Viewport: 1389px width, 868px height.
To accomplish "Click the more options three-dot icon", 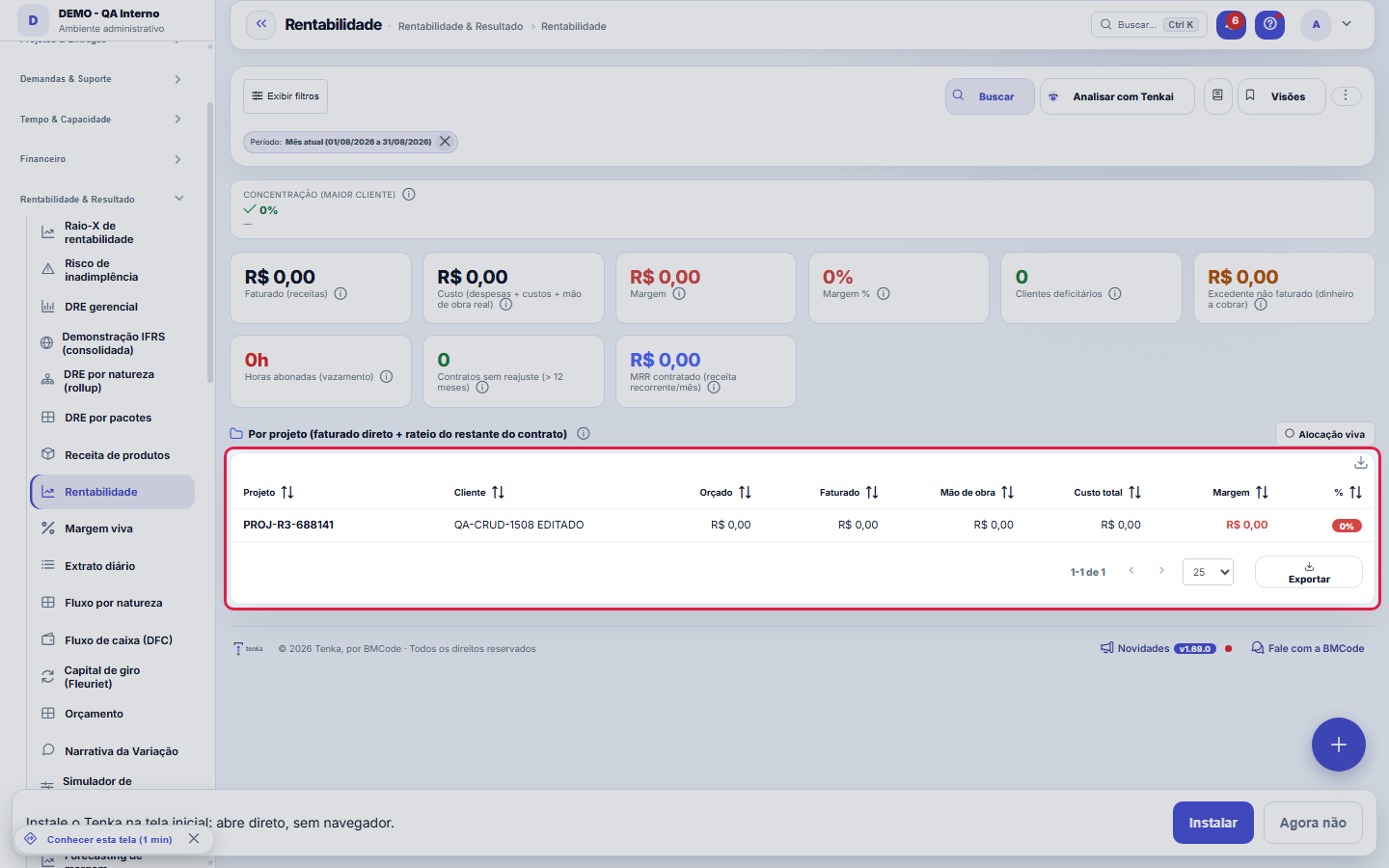I will (1346, 96).
